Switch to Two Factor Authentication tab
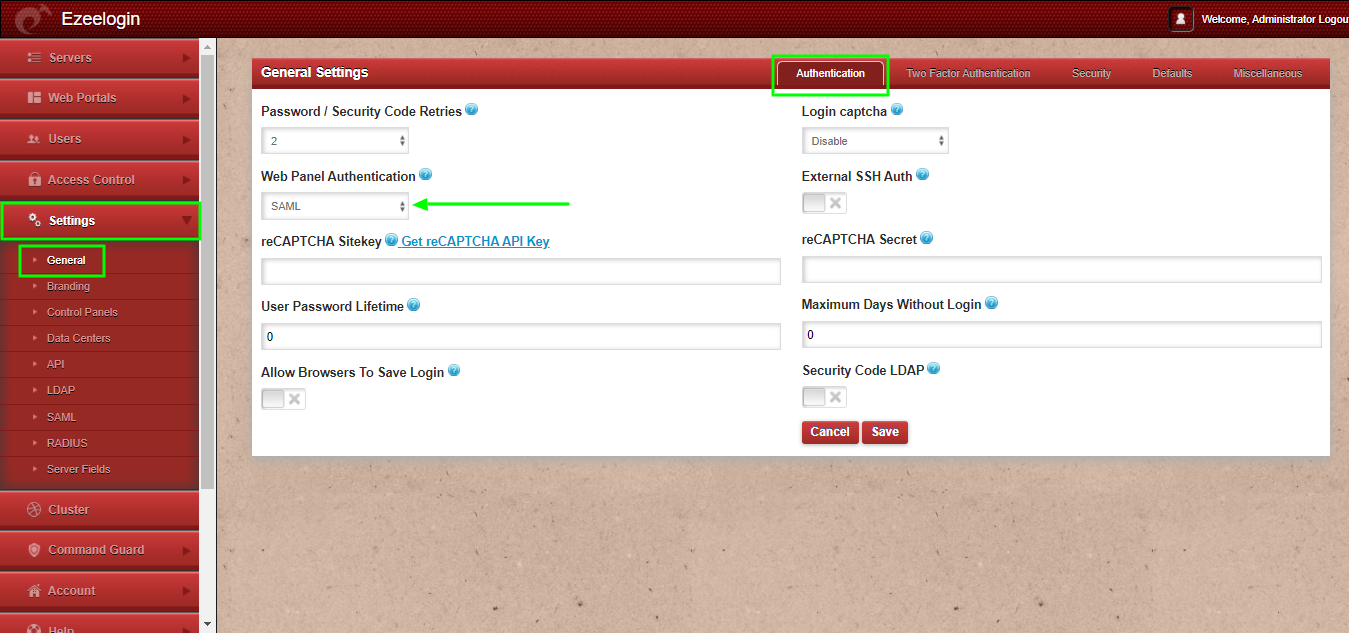Image resolution: width=1349 pixels, height=633 pixels. pyautogui.click(x=968, y=74)
